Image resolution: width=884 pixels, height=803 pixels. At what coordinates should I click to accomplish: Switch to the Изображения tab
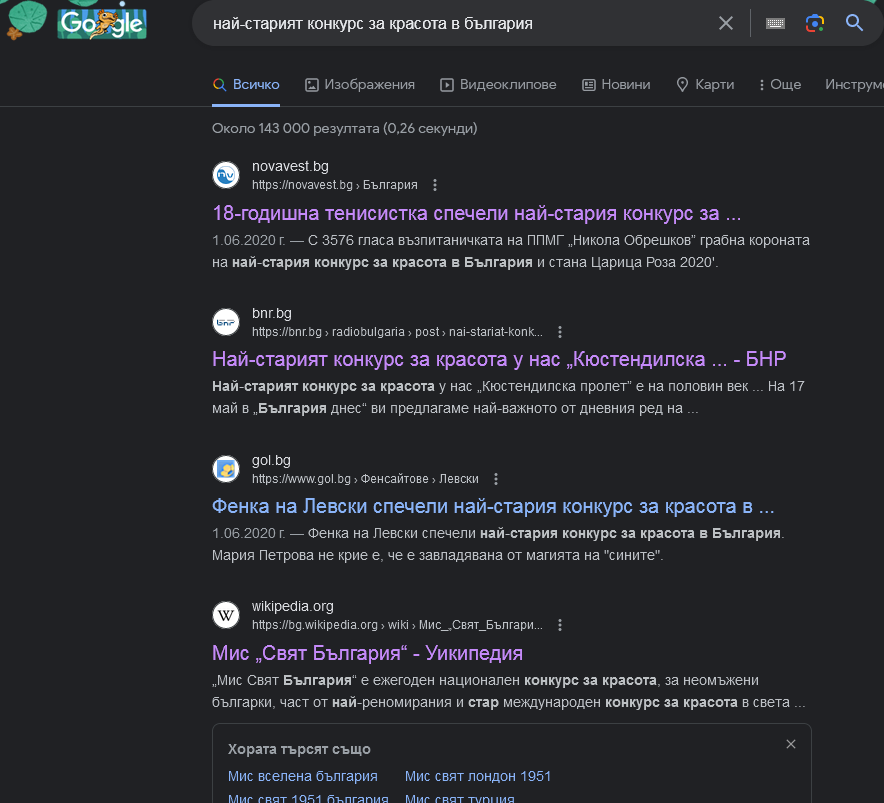click(x=360, y=85)
